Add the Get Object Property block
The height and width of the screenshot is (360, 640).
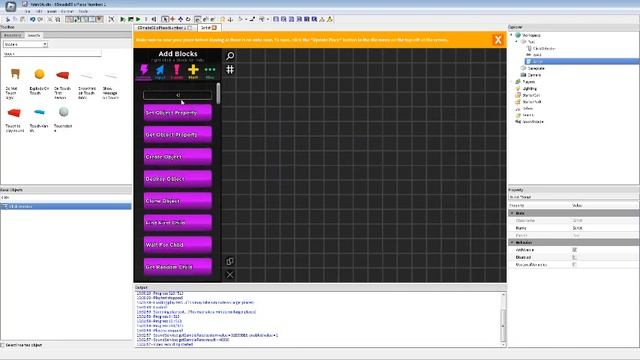[178, 135]
